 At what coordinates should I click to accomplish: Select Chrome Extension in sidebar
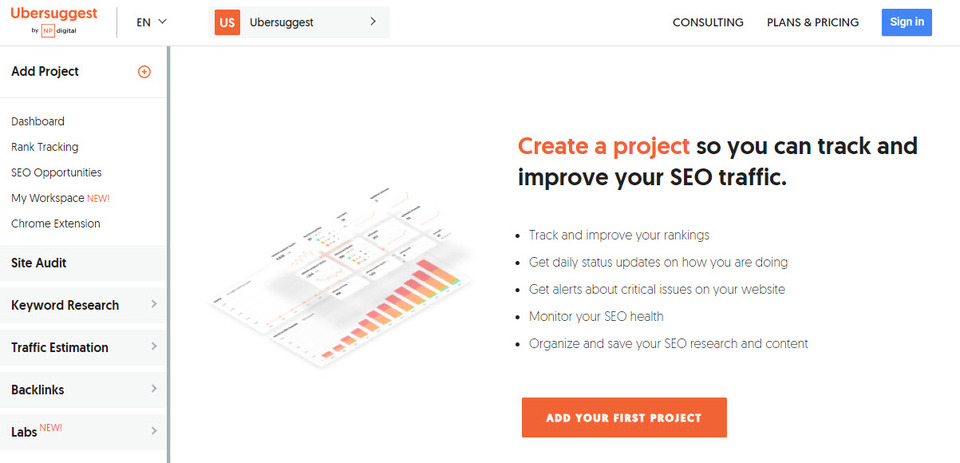(x=56, y=223)
